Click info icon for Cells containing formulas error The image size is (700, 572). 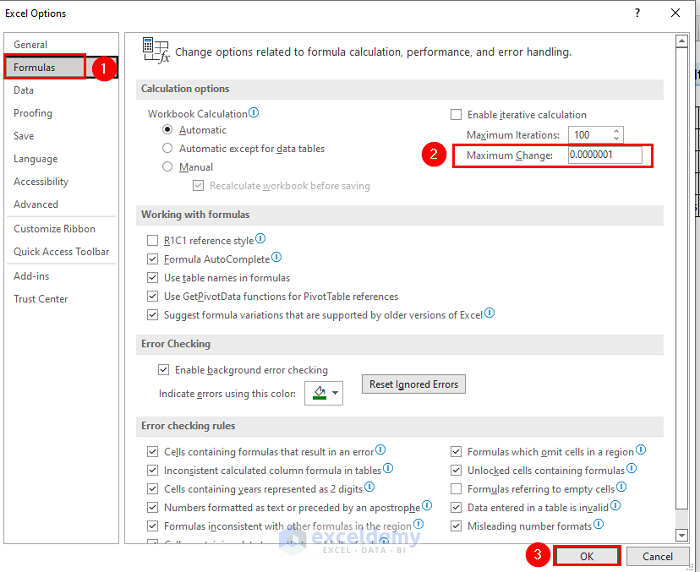(x=380, y=450)
